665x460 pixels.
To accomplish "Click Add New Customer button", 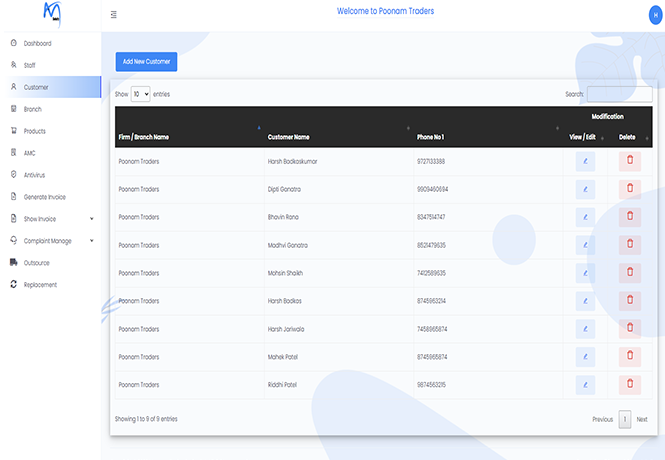I will [146, 61].
